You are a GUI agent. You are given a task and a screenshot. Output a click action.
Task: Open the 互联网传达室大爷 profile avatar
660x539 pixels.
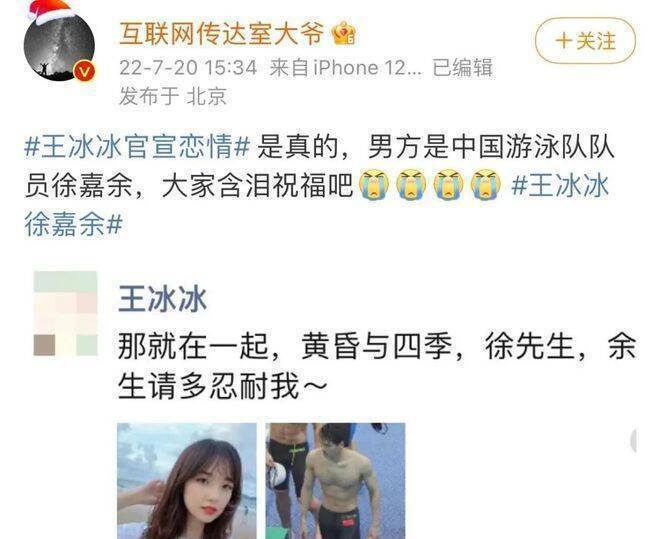pyautogui.click(x=59, y=47)
